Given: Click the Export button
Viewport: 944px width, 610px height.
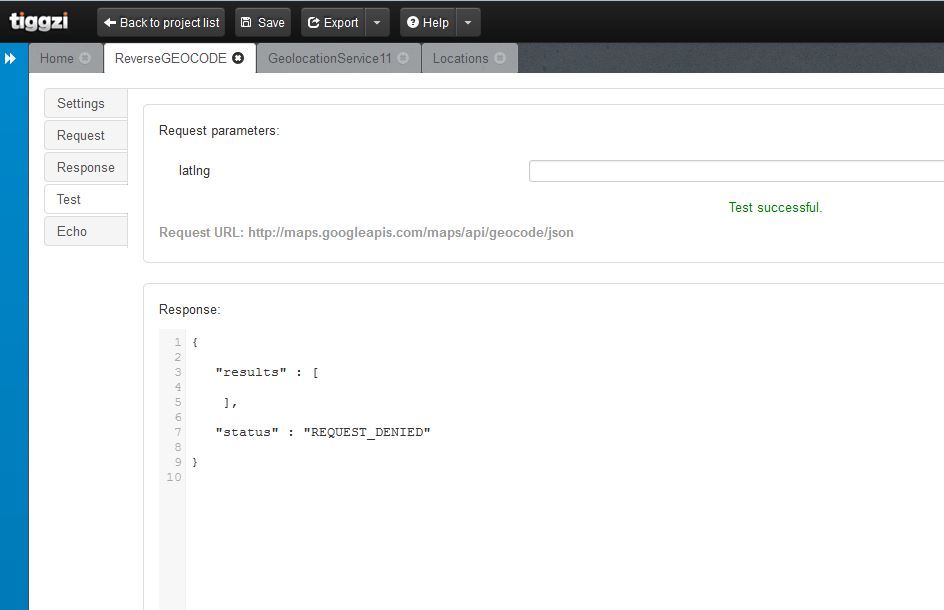Looking at the screenshot, I should [332, 22].
